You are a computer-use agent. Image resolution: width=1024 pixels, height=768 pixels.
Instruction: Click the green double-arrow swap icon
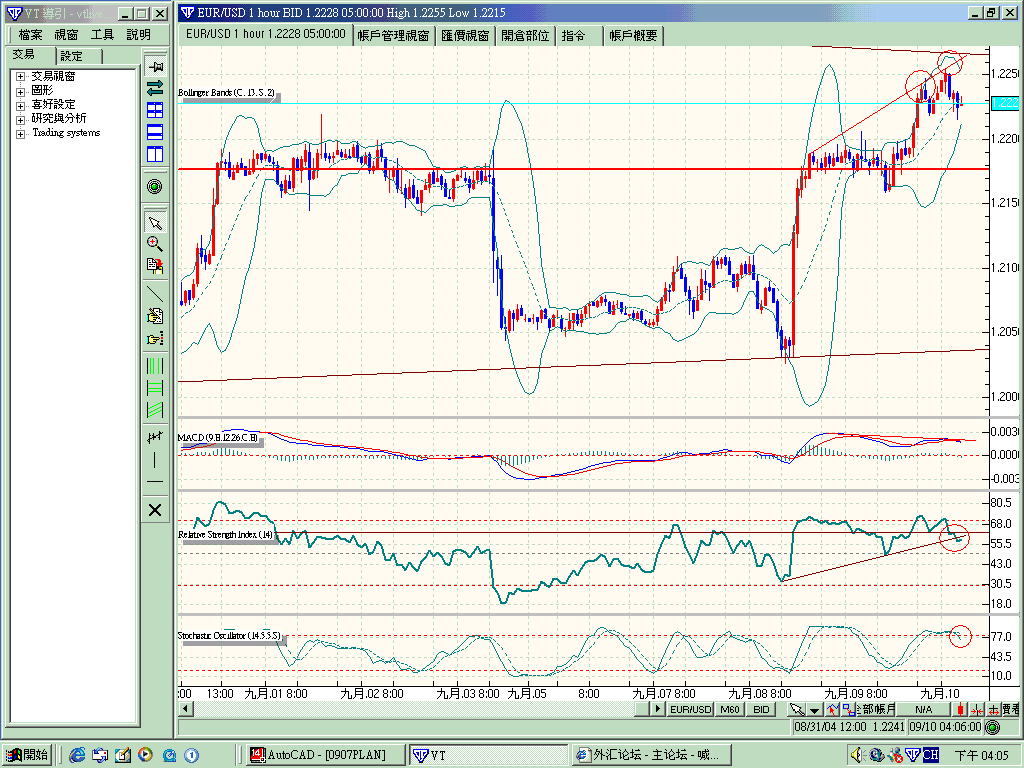154,88
